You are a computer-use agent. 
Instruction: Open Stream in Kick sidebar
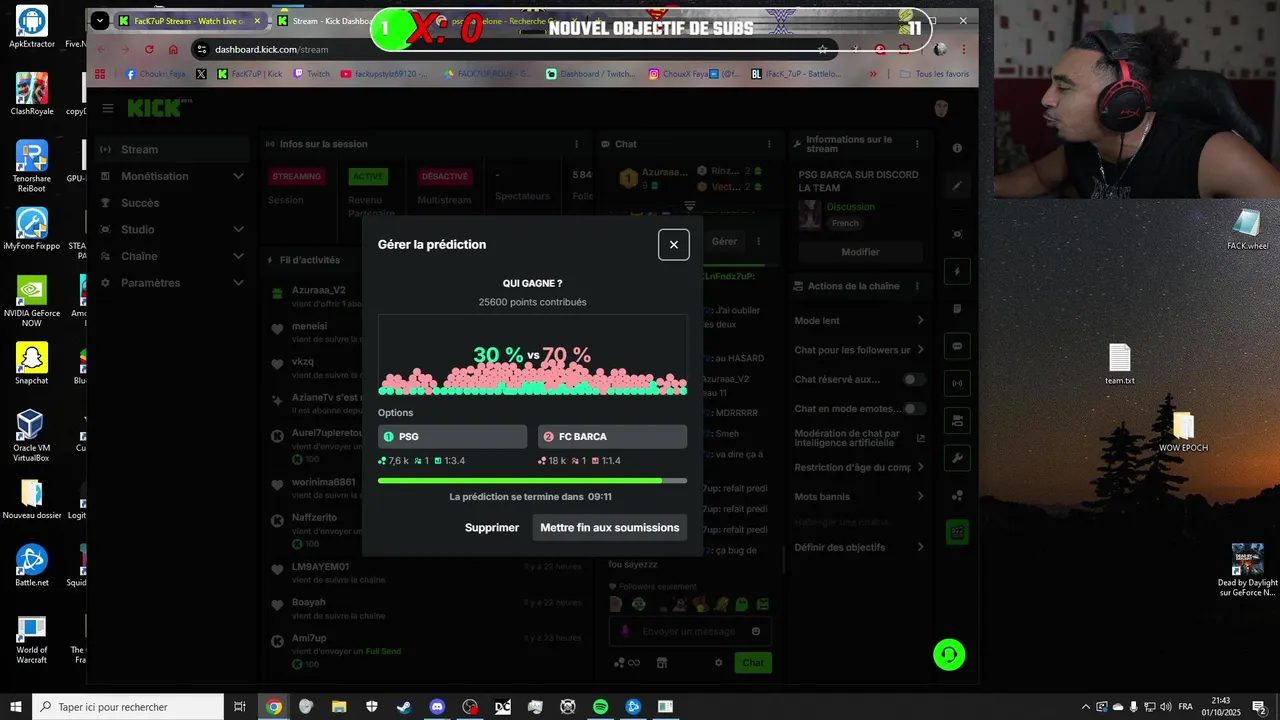(172, 149)
